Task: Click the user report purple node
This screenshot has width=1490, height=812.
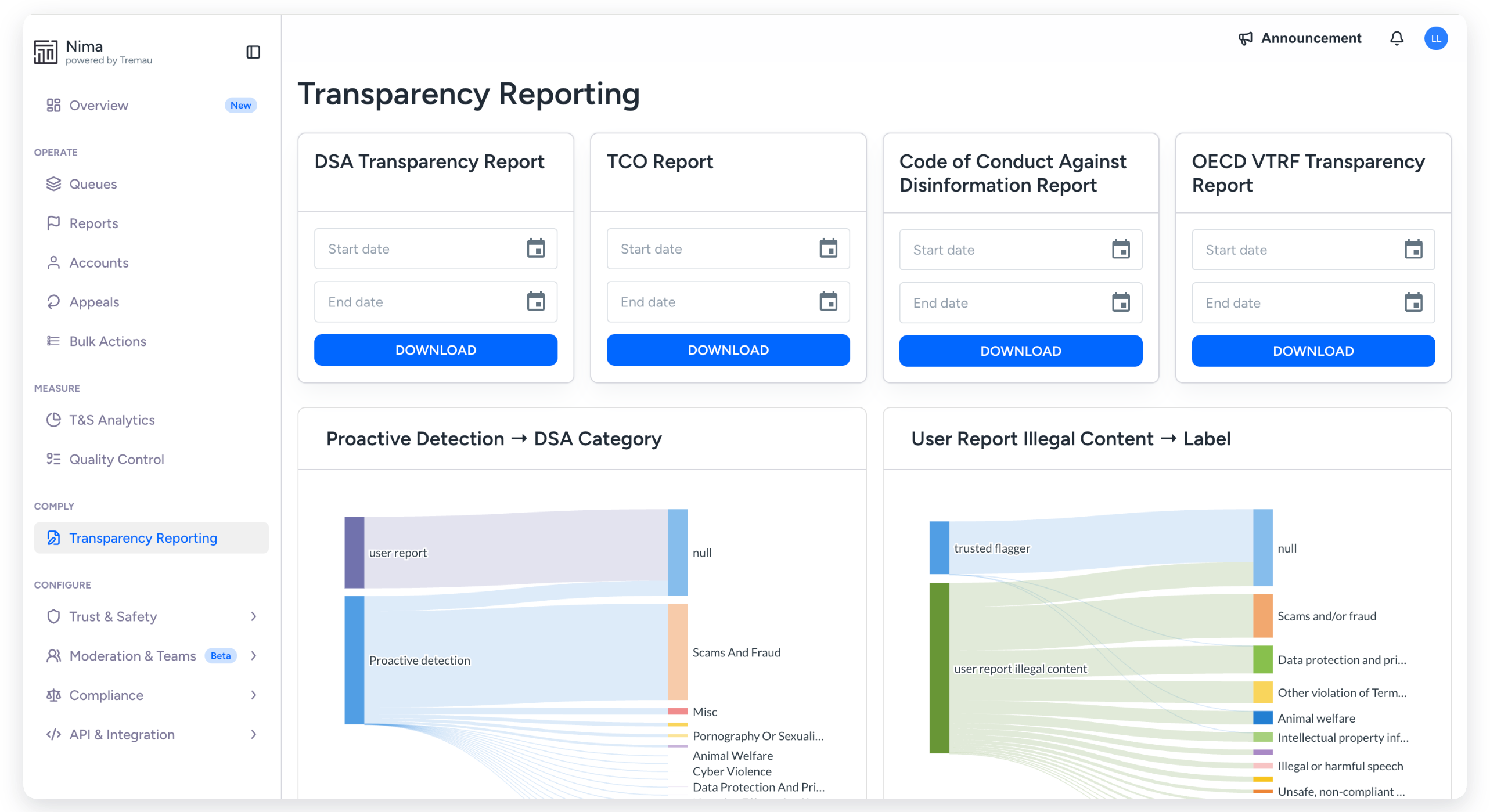Action: tap(354, 553)
